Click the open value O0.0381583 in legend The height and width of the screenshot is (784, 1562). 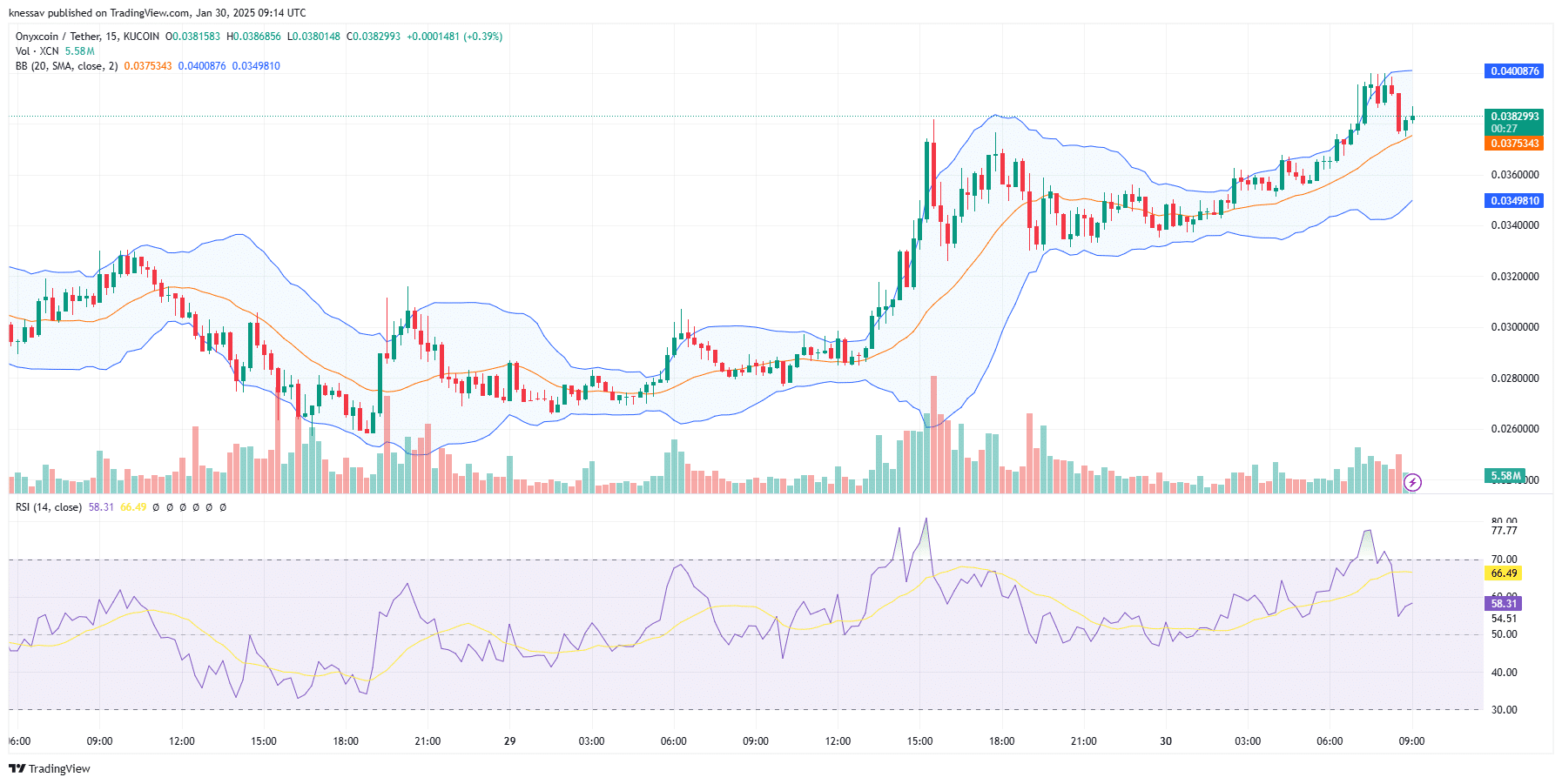click(192, 37)
